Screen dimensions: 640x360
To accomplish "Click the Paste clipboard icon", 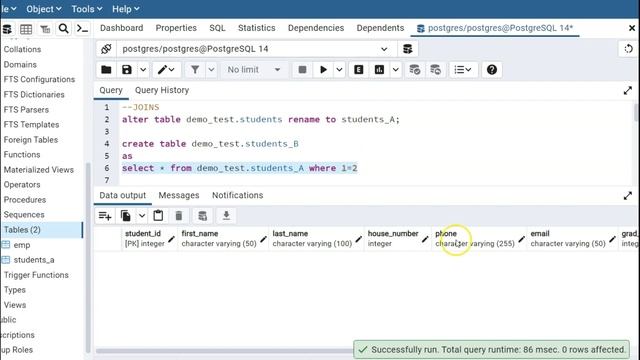I will 158,216.
